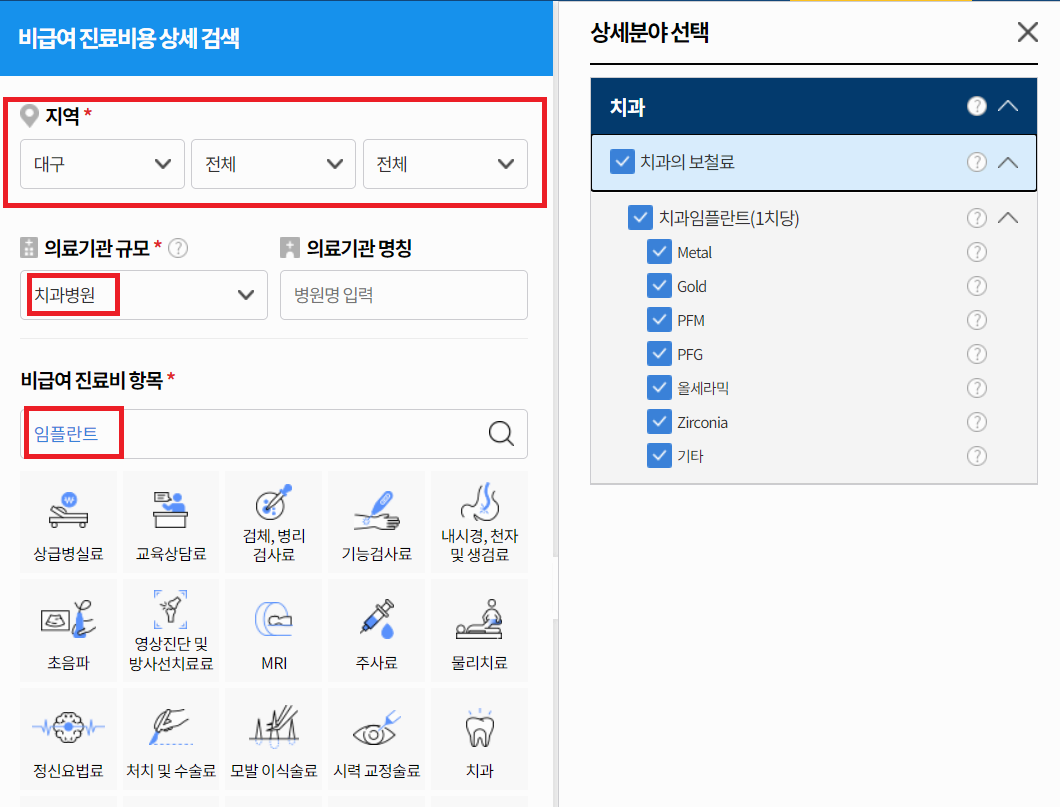The height and width of the screenshot is (807, 1060).
Task: Open the last 전체 area dropdown
Action: 445,164
